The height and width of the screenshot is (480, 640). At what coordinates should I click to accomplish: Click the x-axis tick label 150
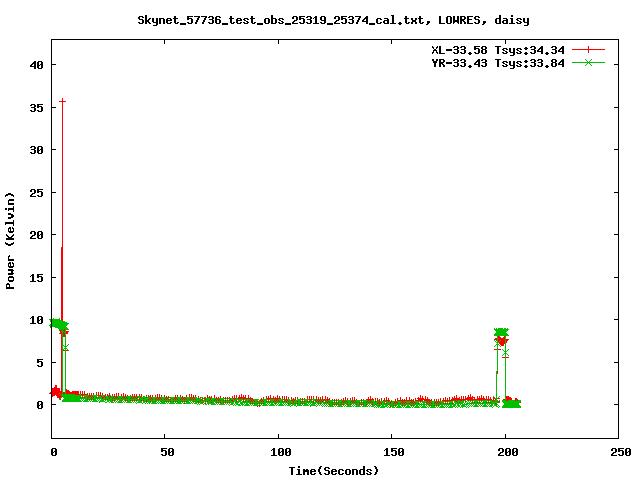click(394, 452)
